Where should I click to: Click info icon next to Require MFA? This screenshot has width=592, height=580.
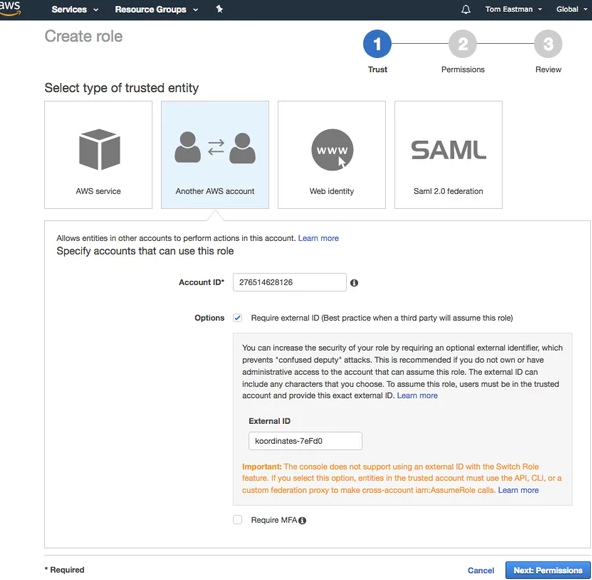click(x=302, y=521)
